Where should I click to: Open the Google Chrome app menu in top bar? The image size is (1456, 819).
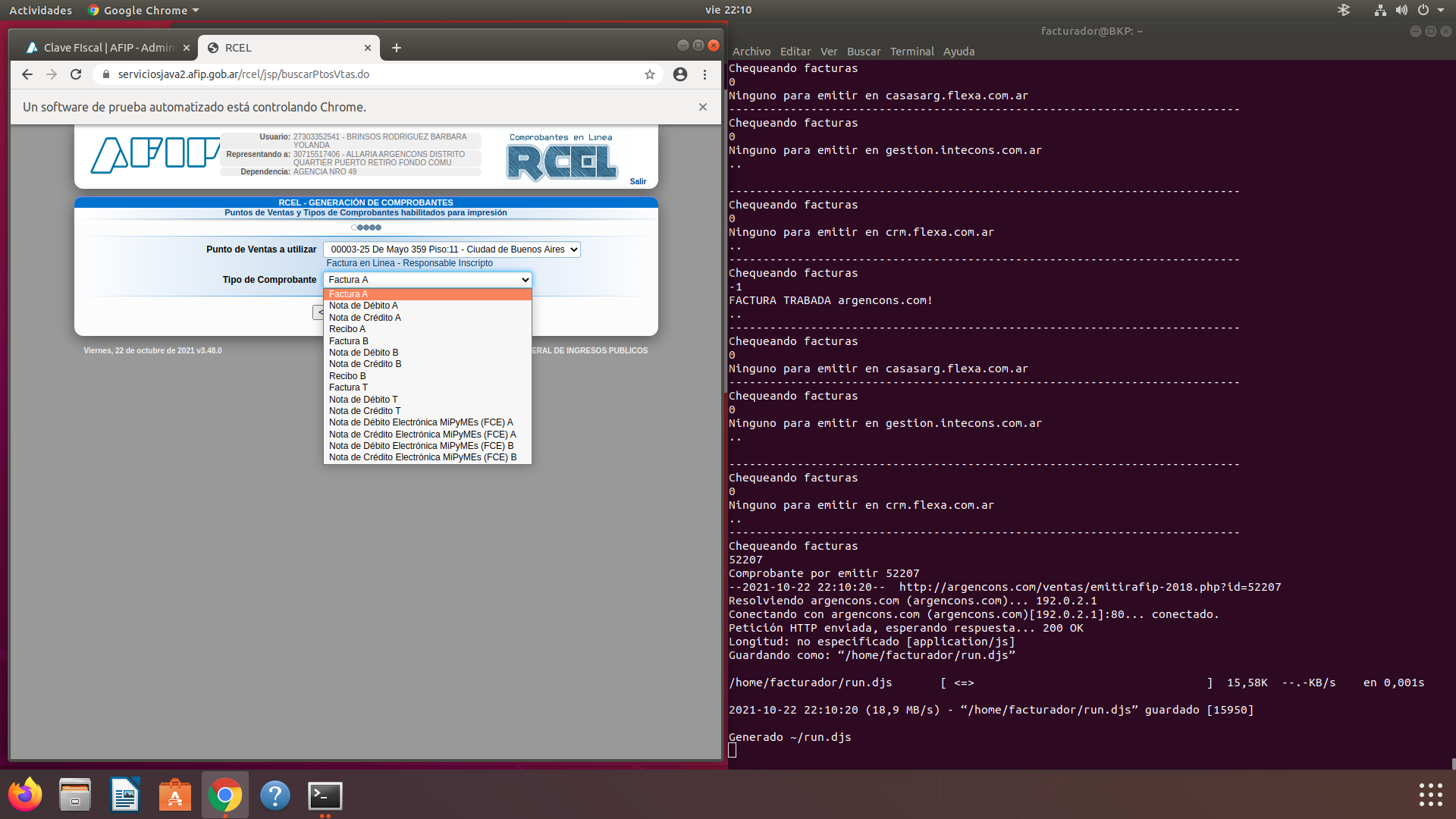click(x=143, y=10)
